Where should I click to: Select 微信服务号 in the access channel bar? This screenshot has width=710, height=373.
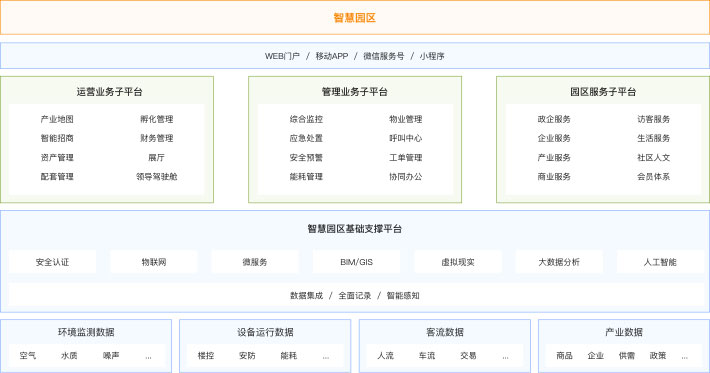(384, 56)
